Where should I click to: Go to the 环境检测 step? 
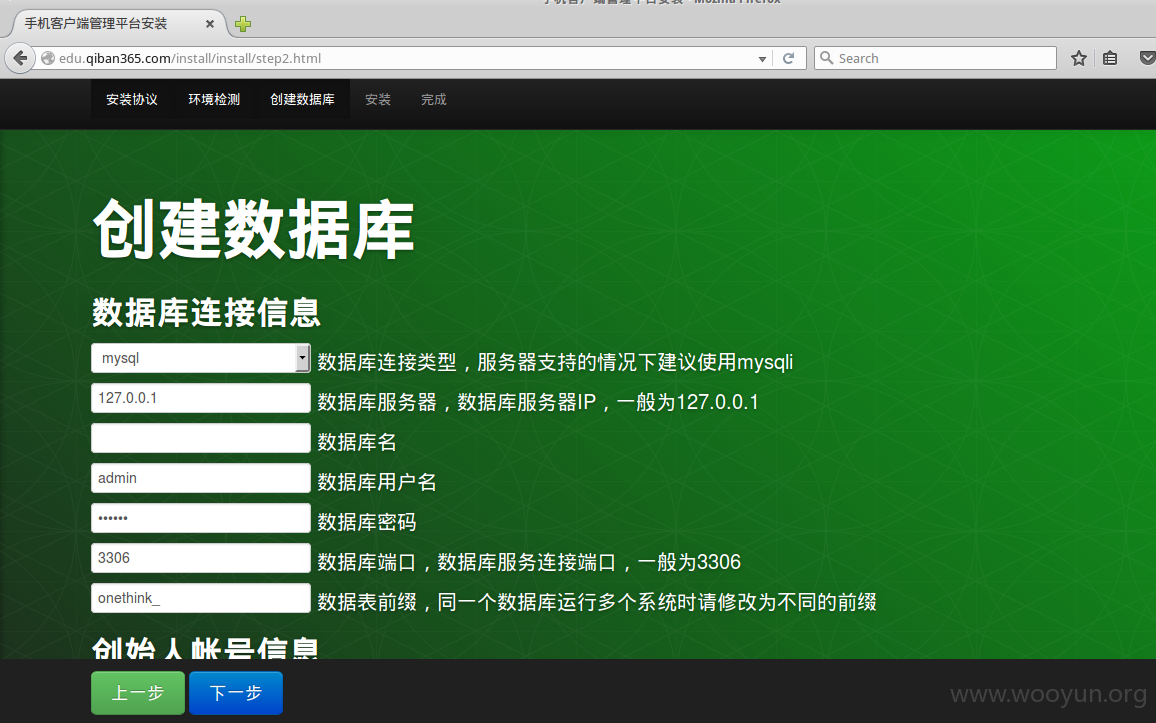[214, 99]
